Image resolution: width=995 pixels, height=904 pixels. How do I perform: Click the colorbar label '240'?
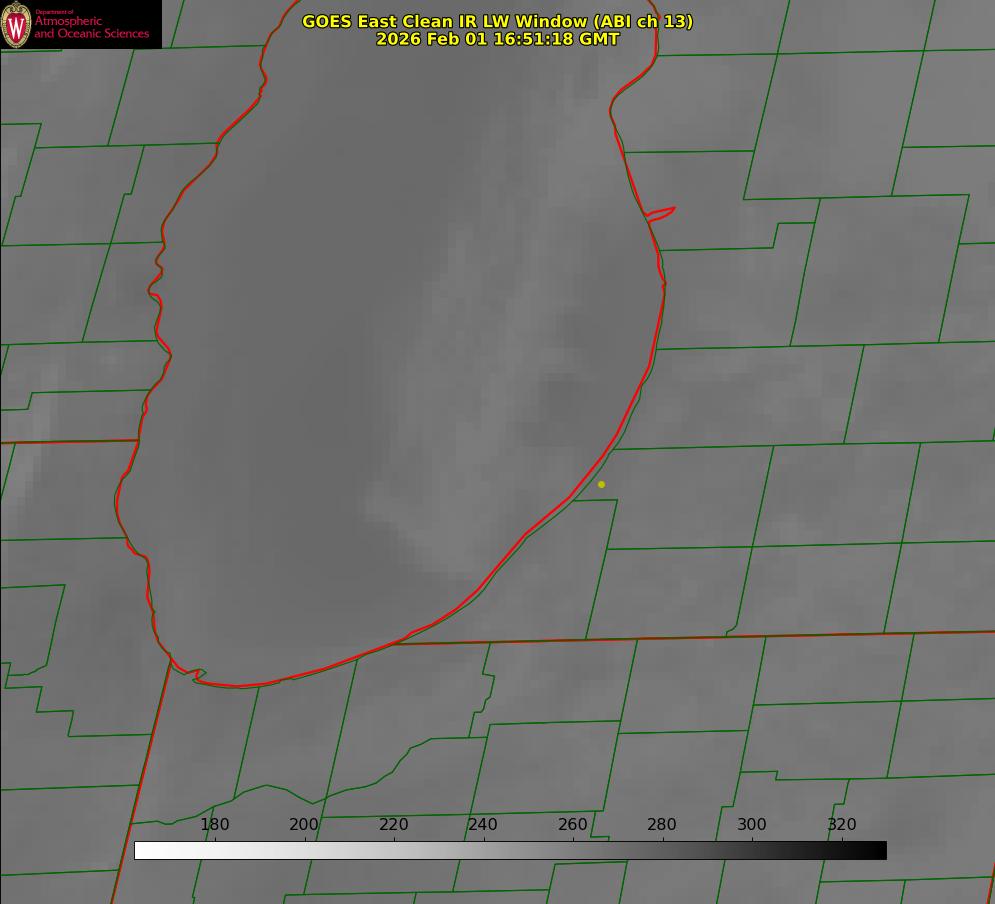pyautogui.click(x=483, y=824)
